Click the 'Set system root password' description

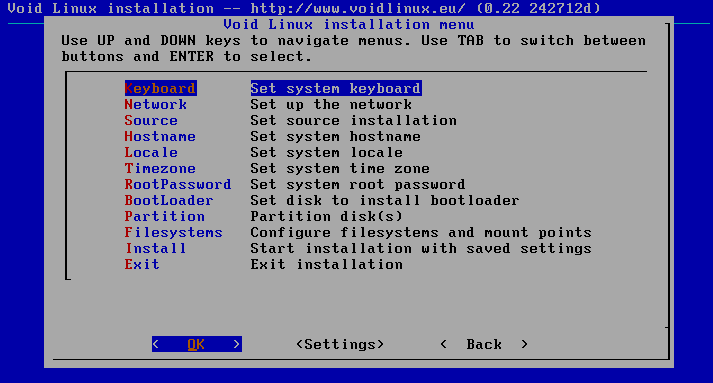click(x=358, y=184)
